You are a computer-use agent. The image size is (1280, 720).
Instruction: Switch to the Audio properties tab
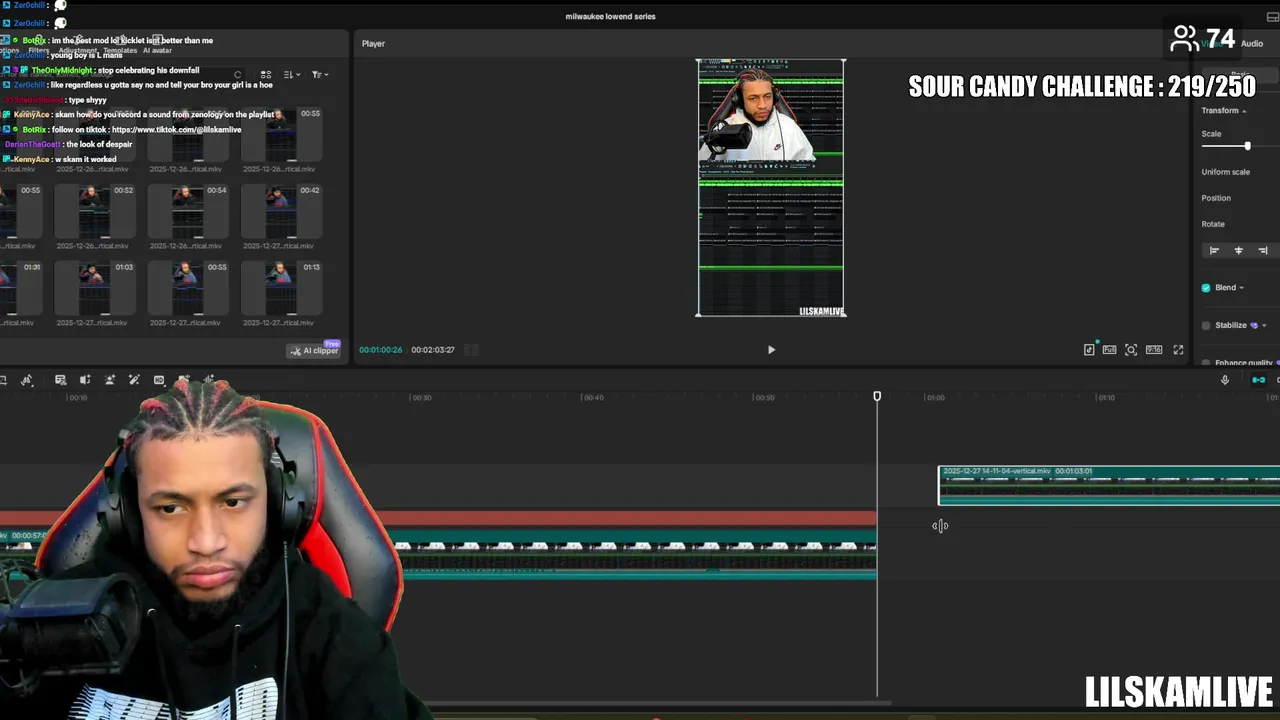click(x=1252, y=43)
